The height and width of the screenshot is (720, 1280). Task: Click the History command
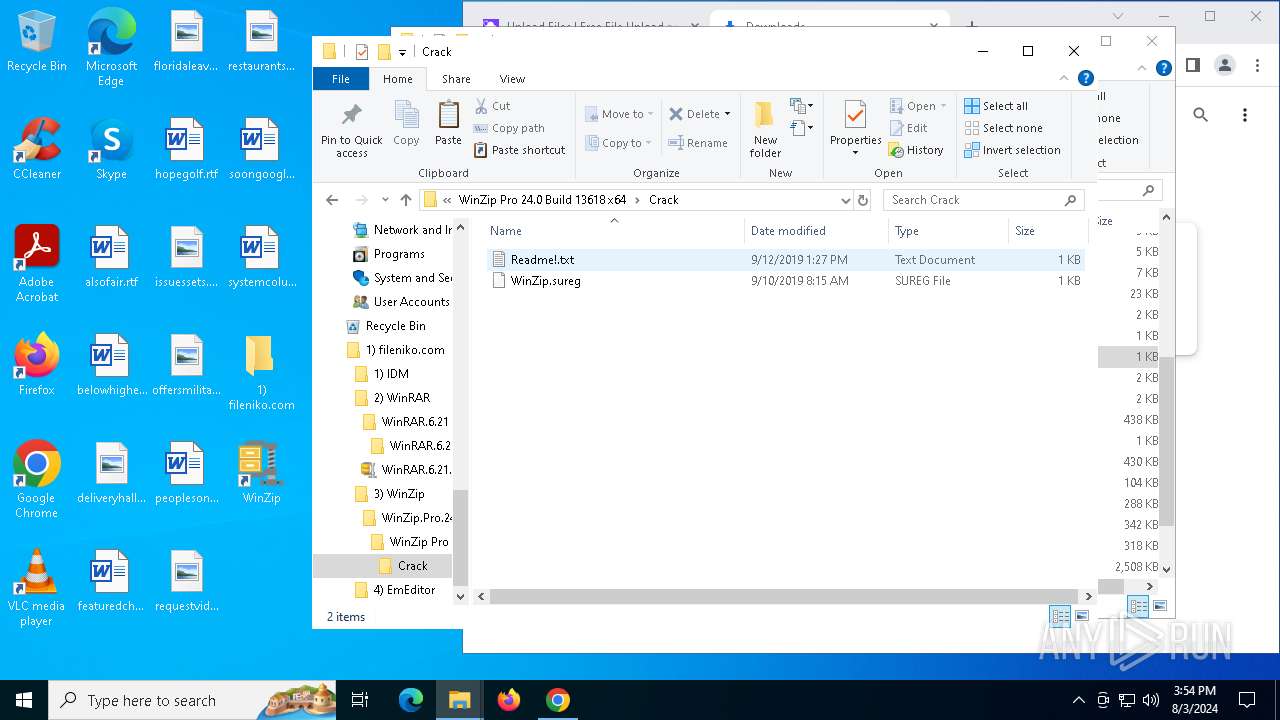click(916, 150)
